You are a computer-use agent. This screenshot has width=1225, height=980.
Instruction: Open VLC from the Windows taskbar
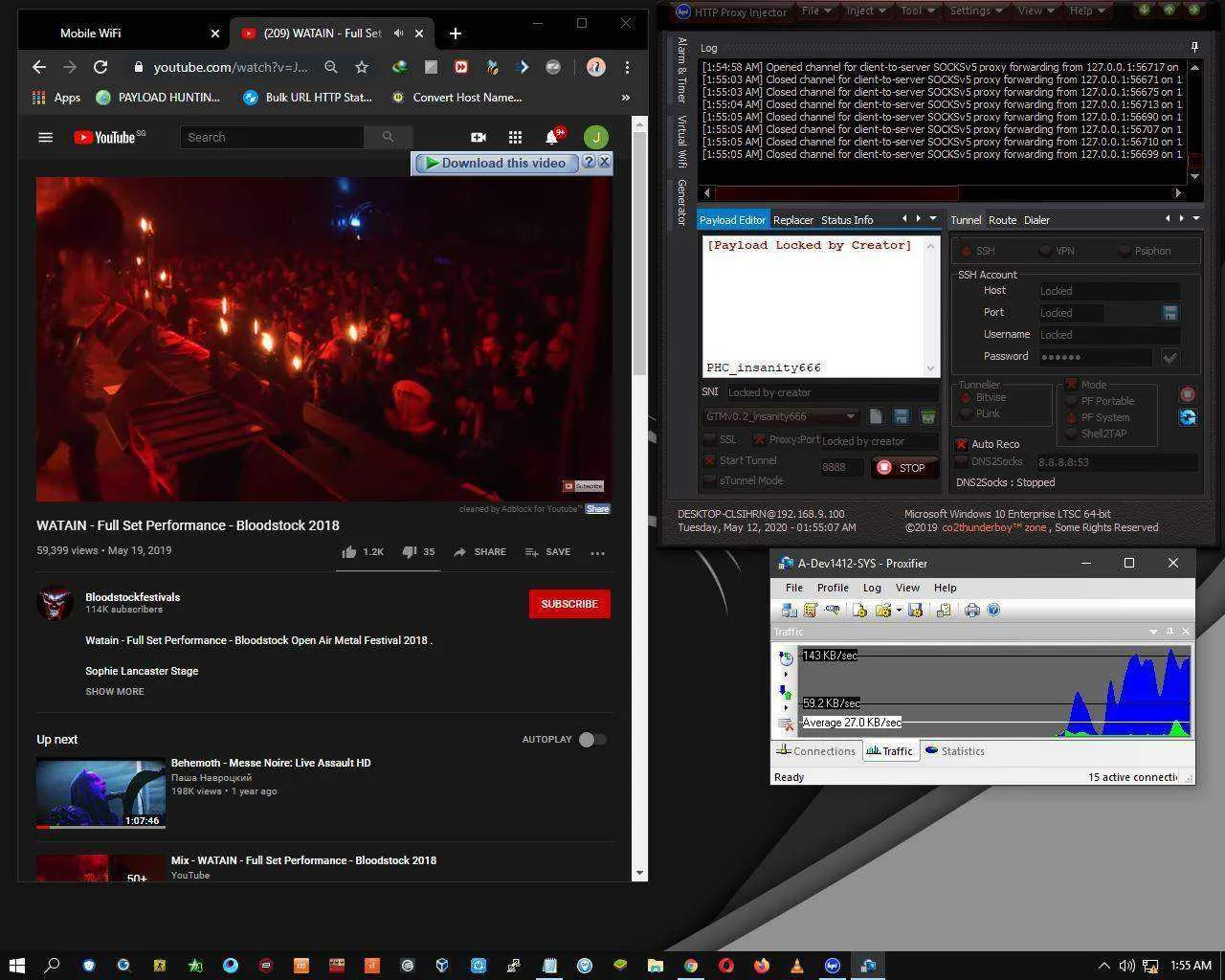click(797, 966)
